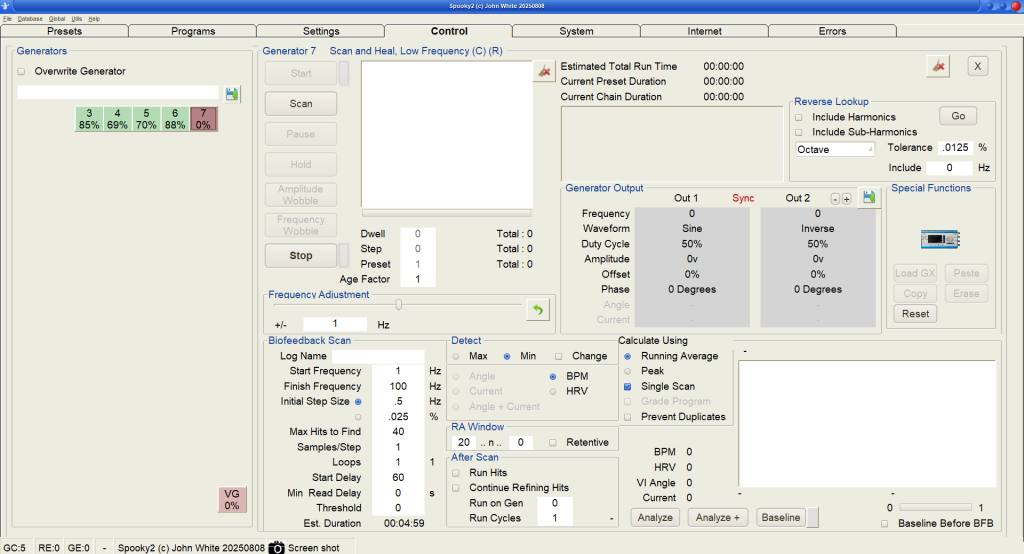Open the Programs tab
This screenshot has height=554, width=1024.
click(193, 31)
